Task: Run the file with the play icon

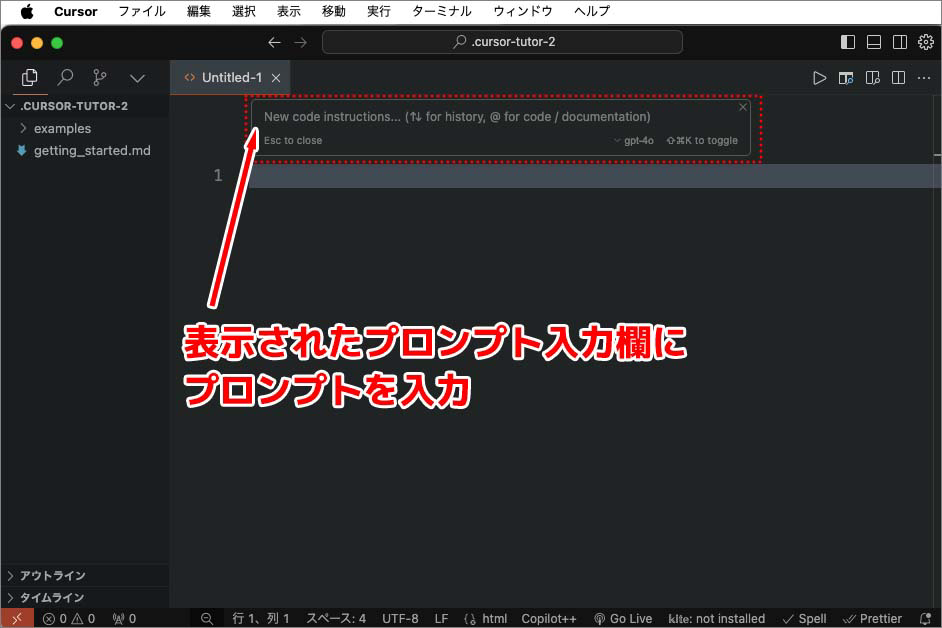Action: point(820,77)
